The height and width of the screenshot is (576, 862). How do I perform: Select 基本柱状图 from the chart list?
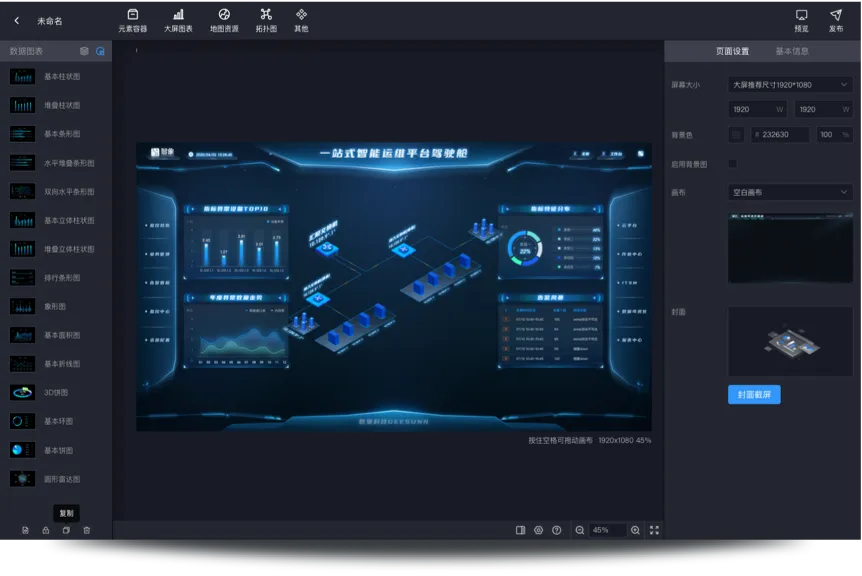click(60, 76)
